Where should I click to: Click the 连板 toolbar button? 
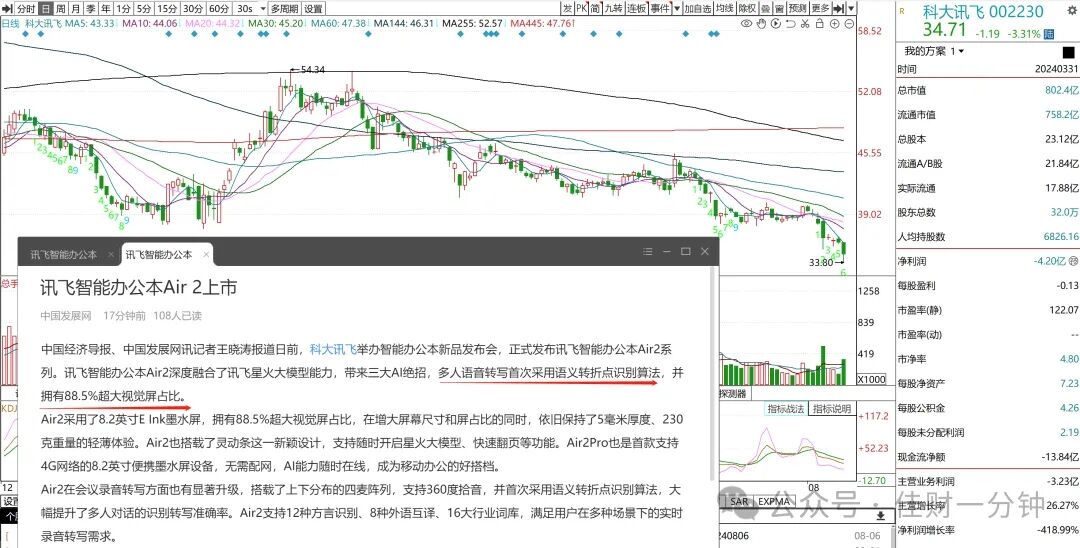click(x=637, y=9)
